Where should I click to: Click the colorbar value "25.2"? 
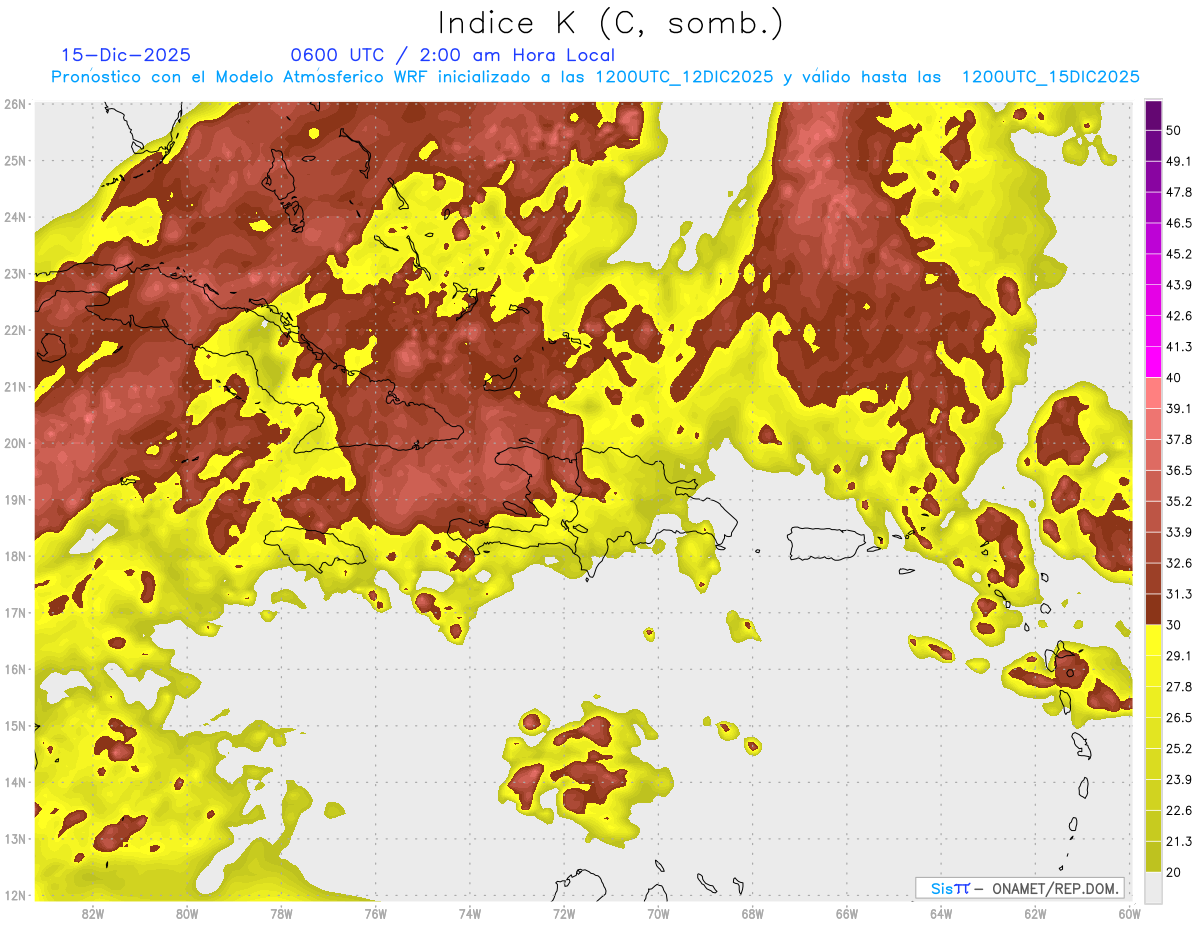[x=1179, y=749]
